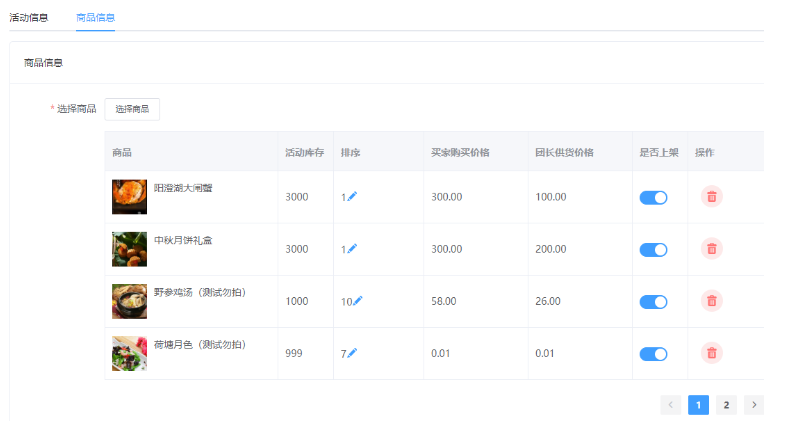Go to next page with right arrow
The width and height of the screenshot is (794, 442).
754,405
